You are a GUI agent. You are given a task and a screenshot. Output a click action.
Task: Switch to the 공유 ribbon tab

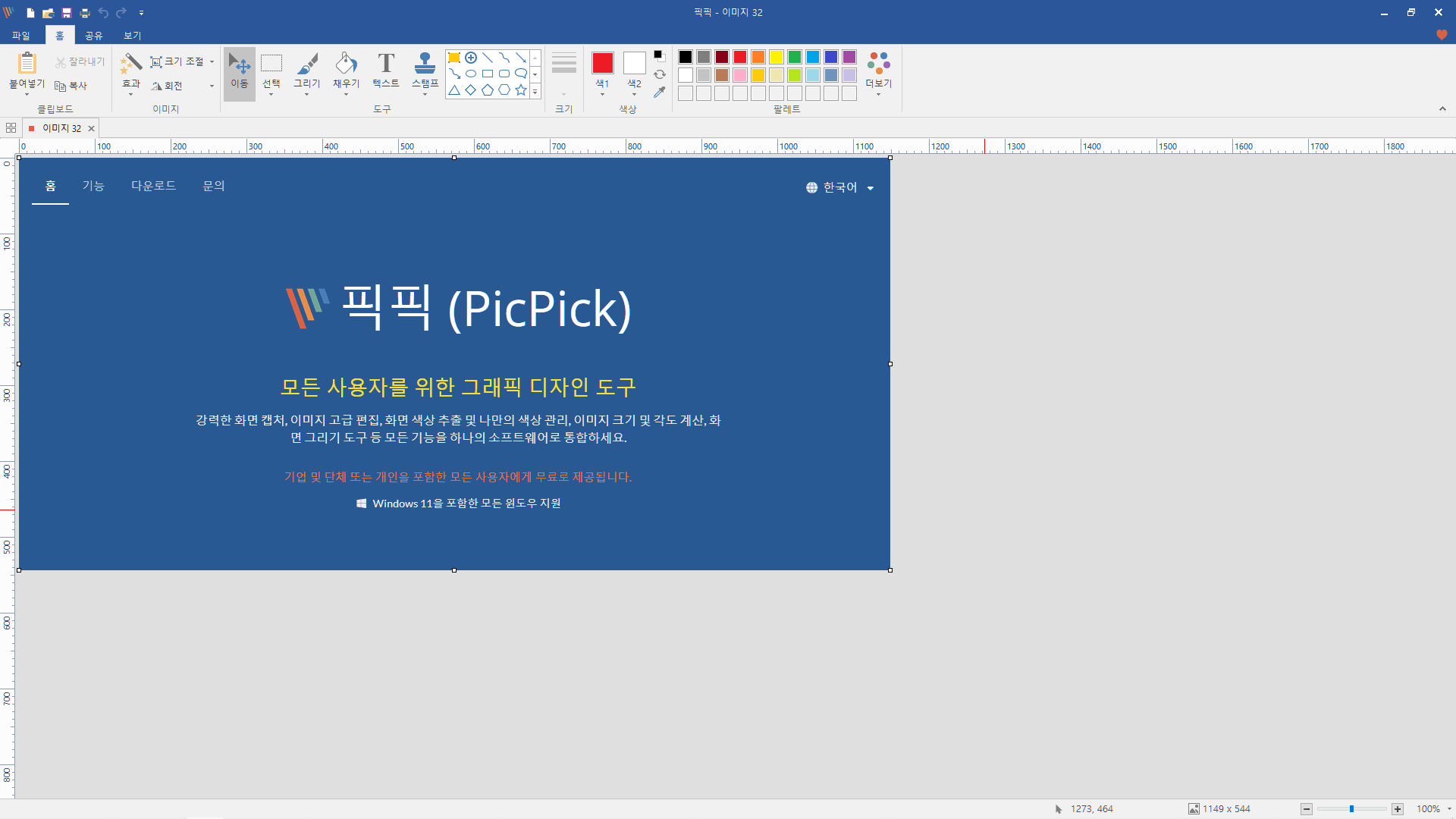(93, 35)
